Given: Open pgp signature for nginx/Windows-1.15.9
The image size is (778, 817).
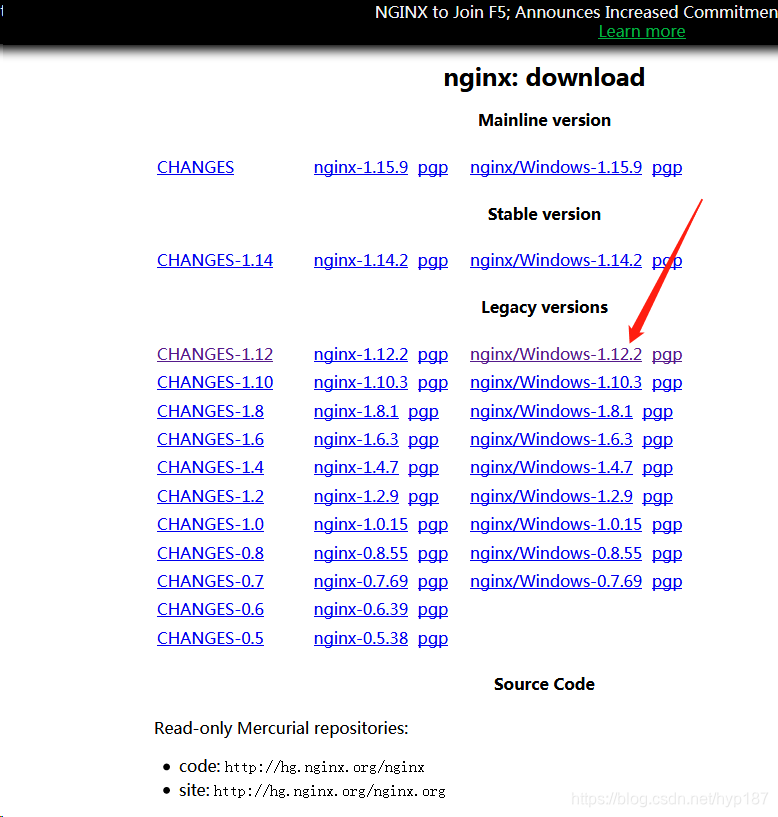Looking at the screenshot, I should tap(666, 168).
